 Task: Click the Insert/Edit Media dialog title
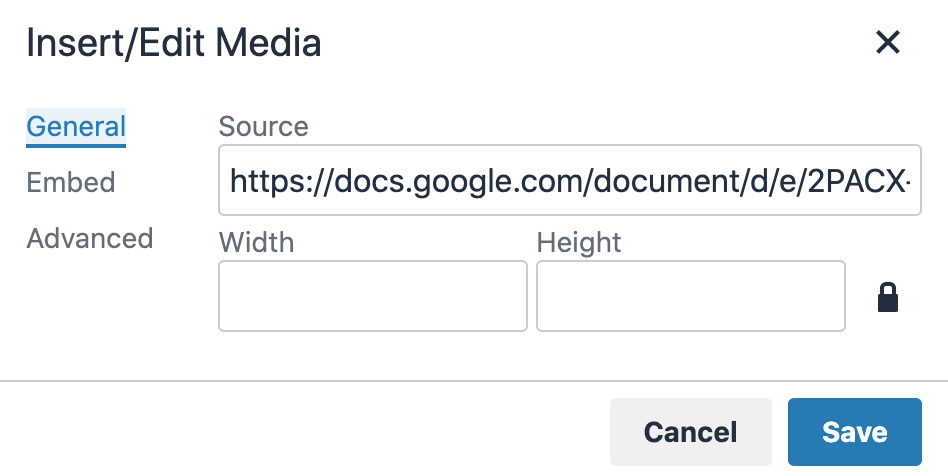[173, 43]
